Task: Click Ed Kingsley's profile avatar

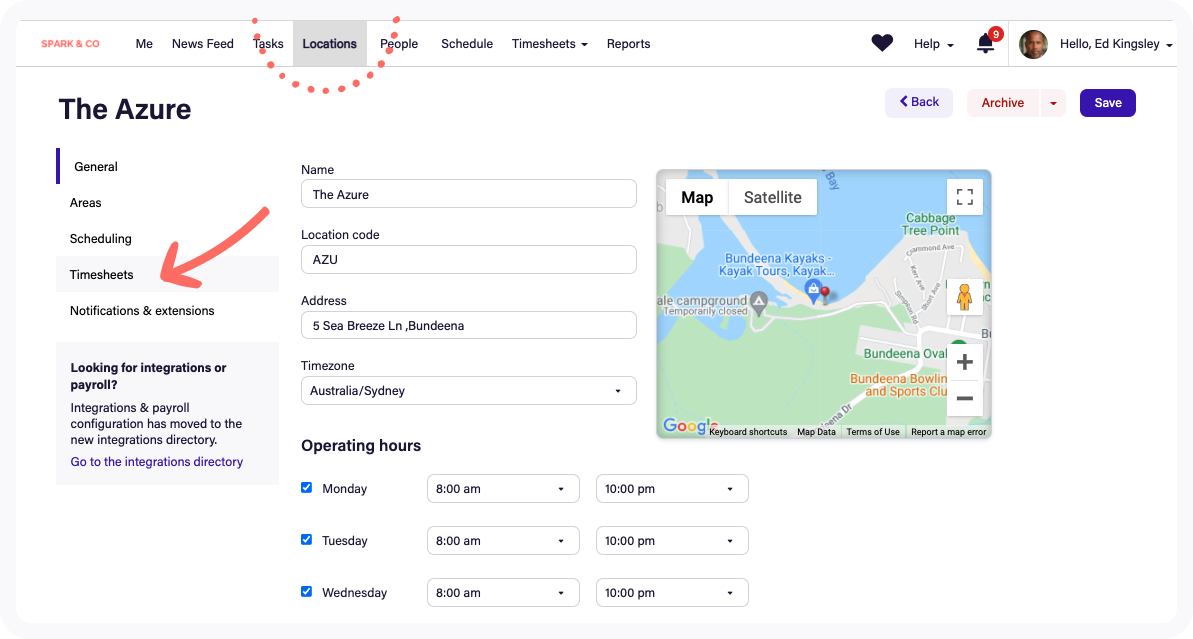Action: (x=1033, y=44)
